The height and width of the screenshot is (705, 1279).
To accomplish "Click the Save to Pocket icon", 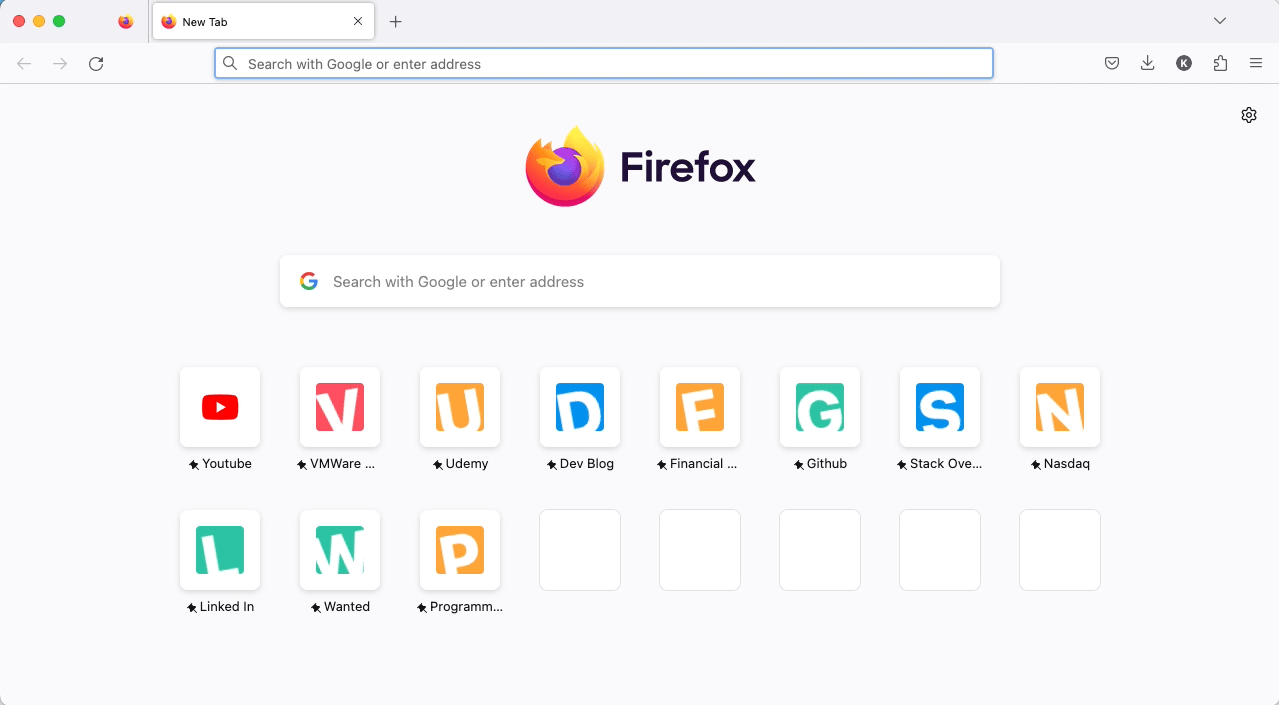I will click(x=1112, y=64).
